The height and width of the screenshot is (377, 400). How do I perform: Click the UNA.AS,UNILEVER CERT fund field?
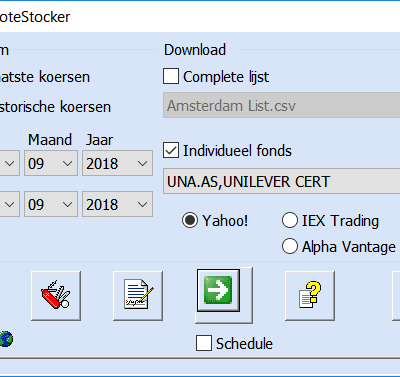(282, 181)
